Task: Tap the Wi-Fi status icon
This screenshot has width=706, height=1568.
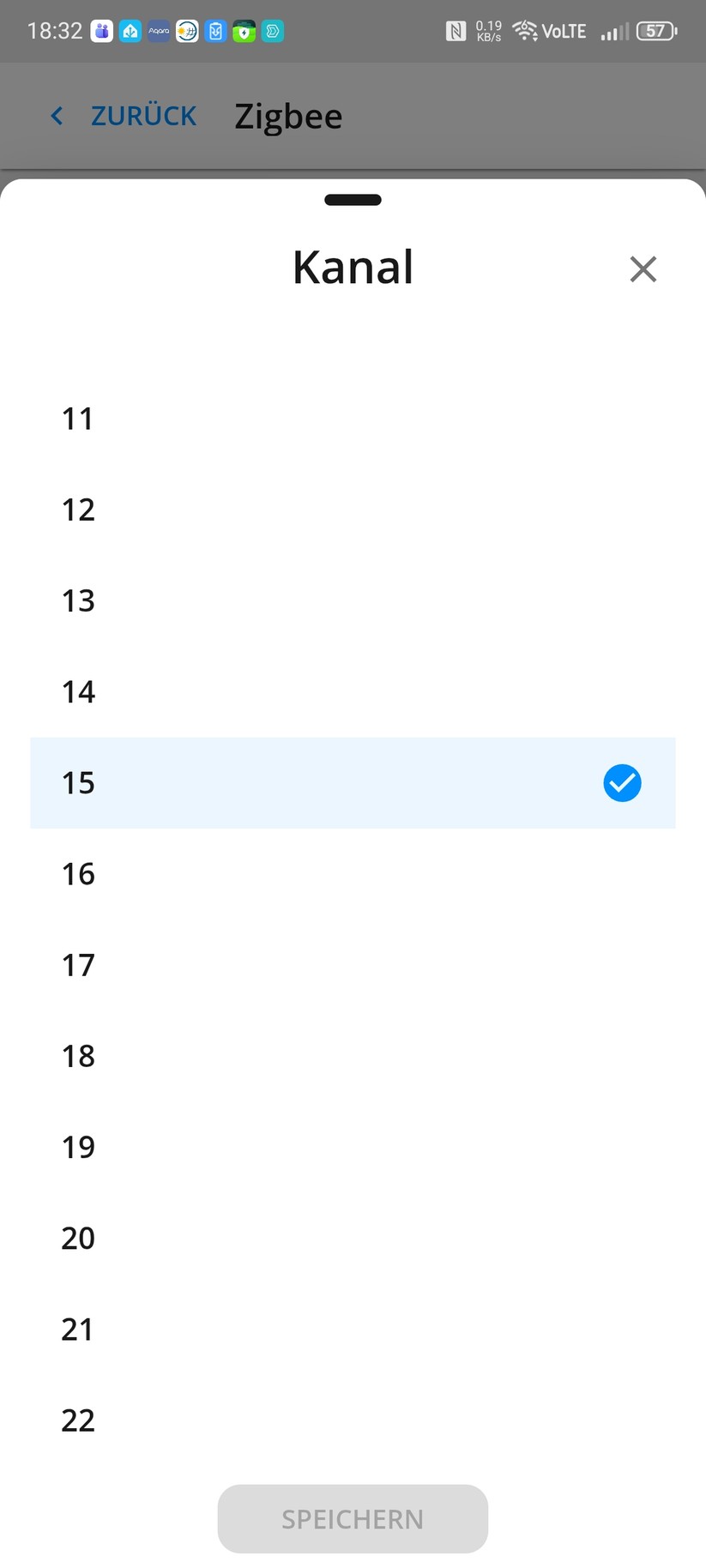Action: [524, 32]
